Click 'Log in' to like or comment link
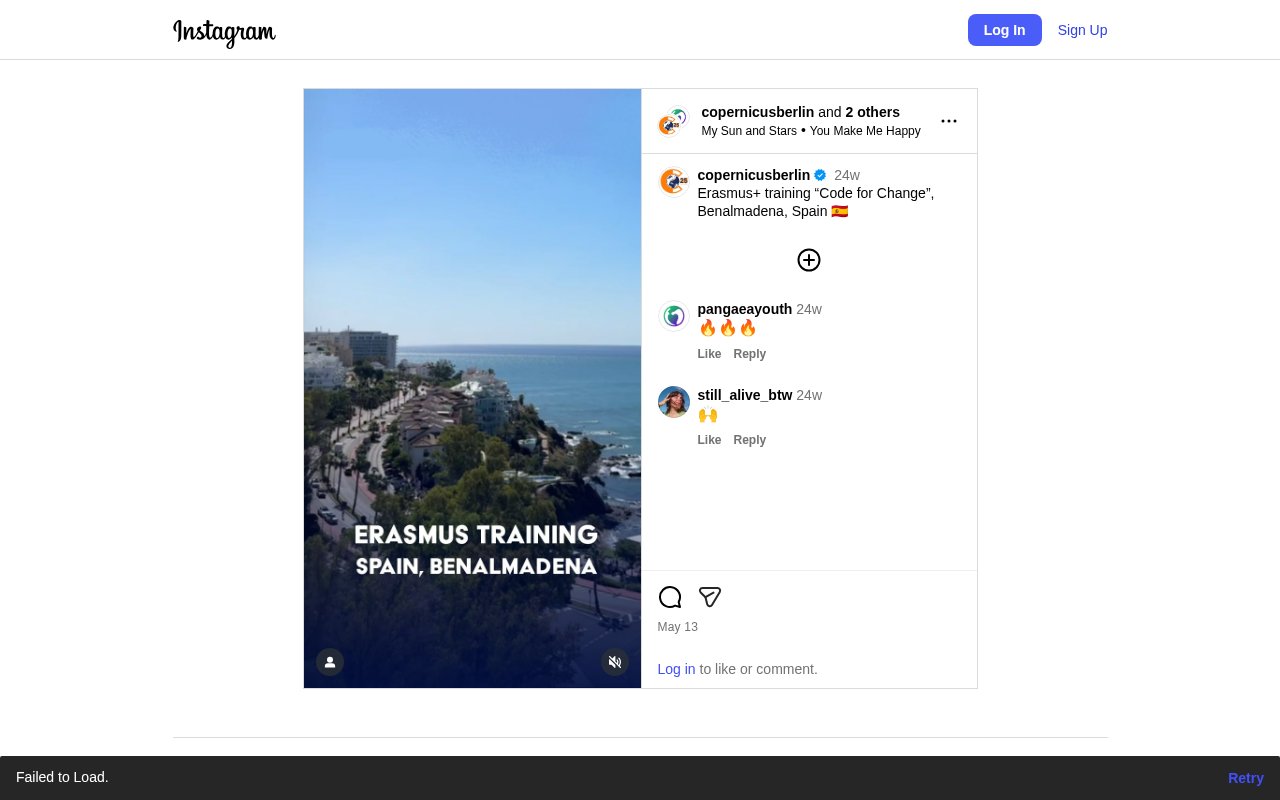Viewport: 1280px width, 800px height. click(676, 669)
